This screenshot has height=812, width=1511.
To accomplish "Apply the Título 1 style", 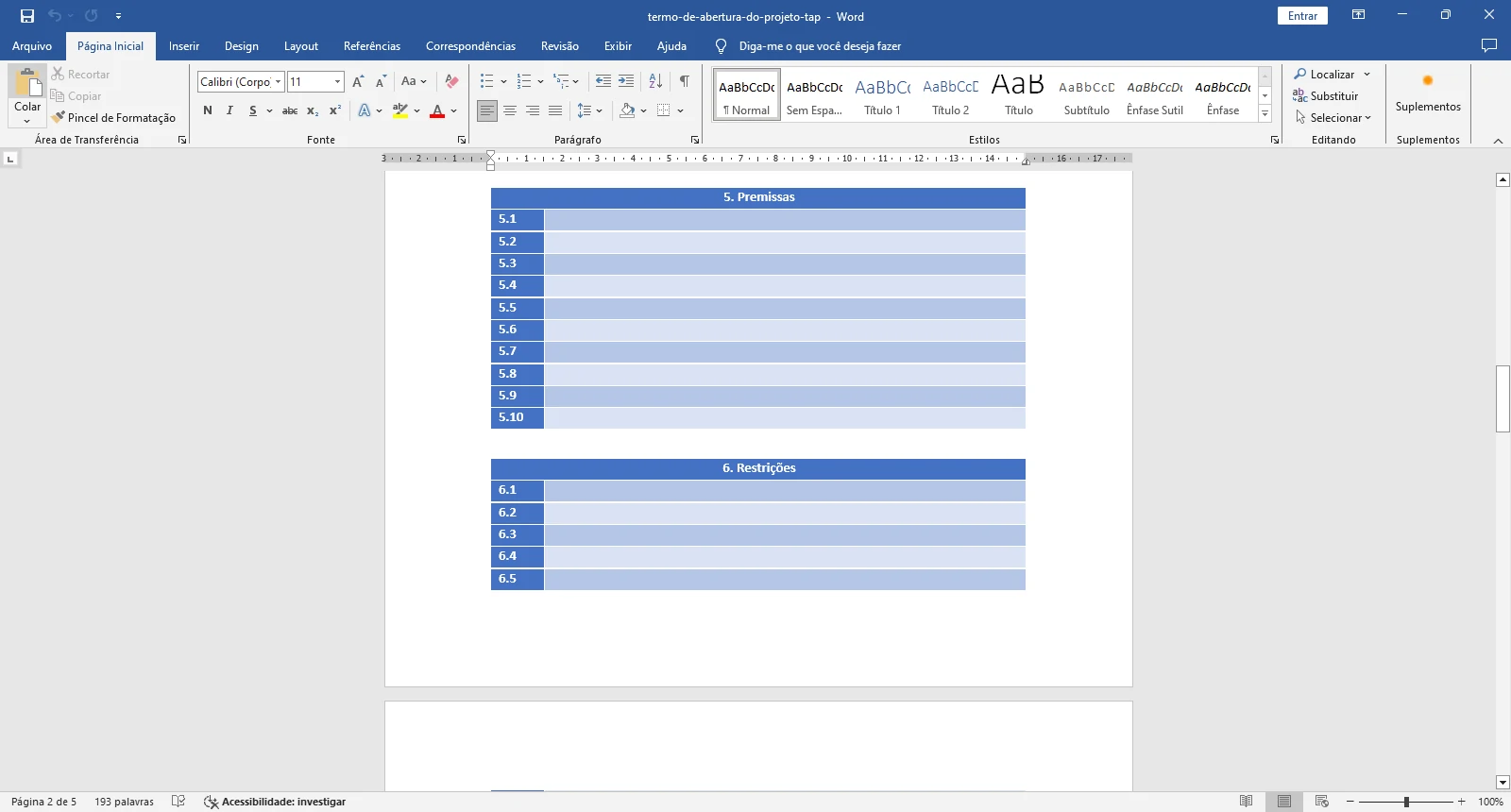I will [882, 96].
